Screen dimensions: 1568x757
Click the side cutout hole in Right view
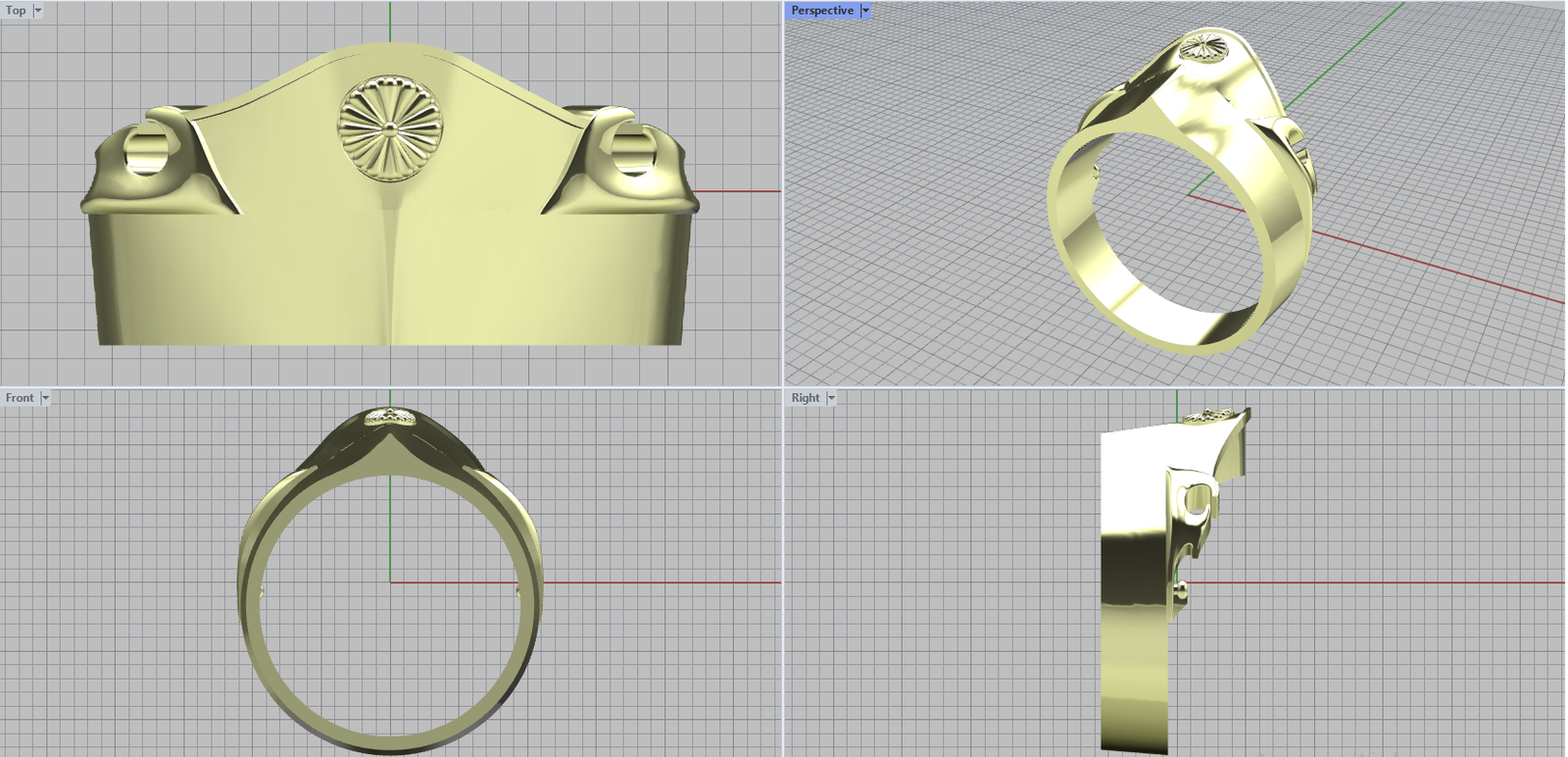(1196, 502)
